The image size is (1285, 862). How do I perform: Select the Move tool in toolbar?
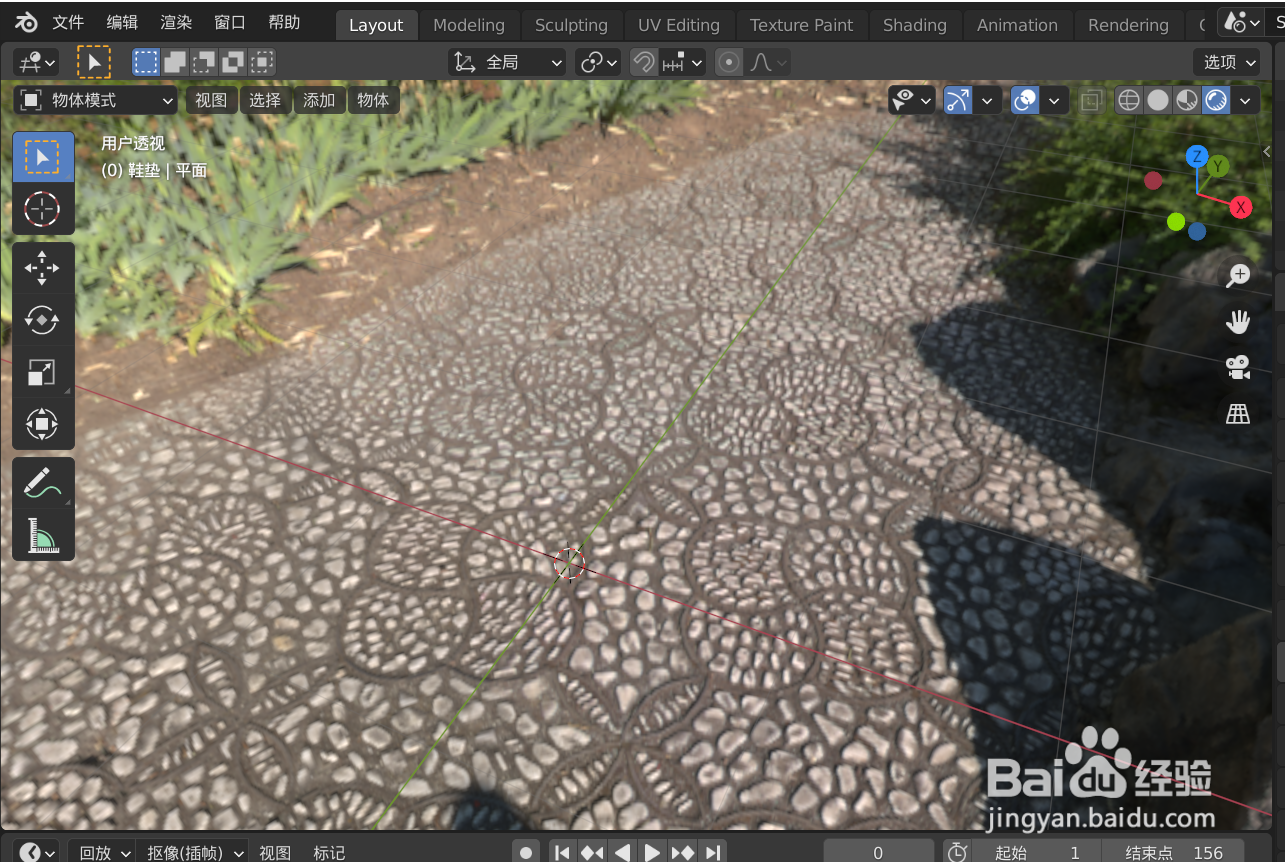(42, 268)
